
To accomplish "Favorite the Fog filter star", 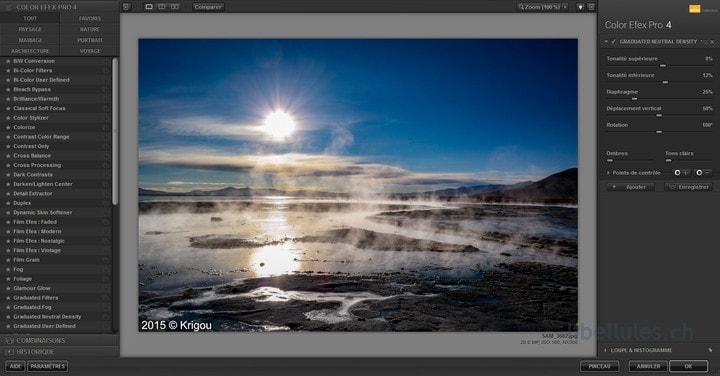I will click(x=8, y=269).
